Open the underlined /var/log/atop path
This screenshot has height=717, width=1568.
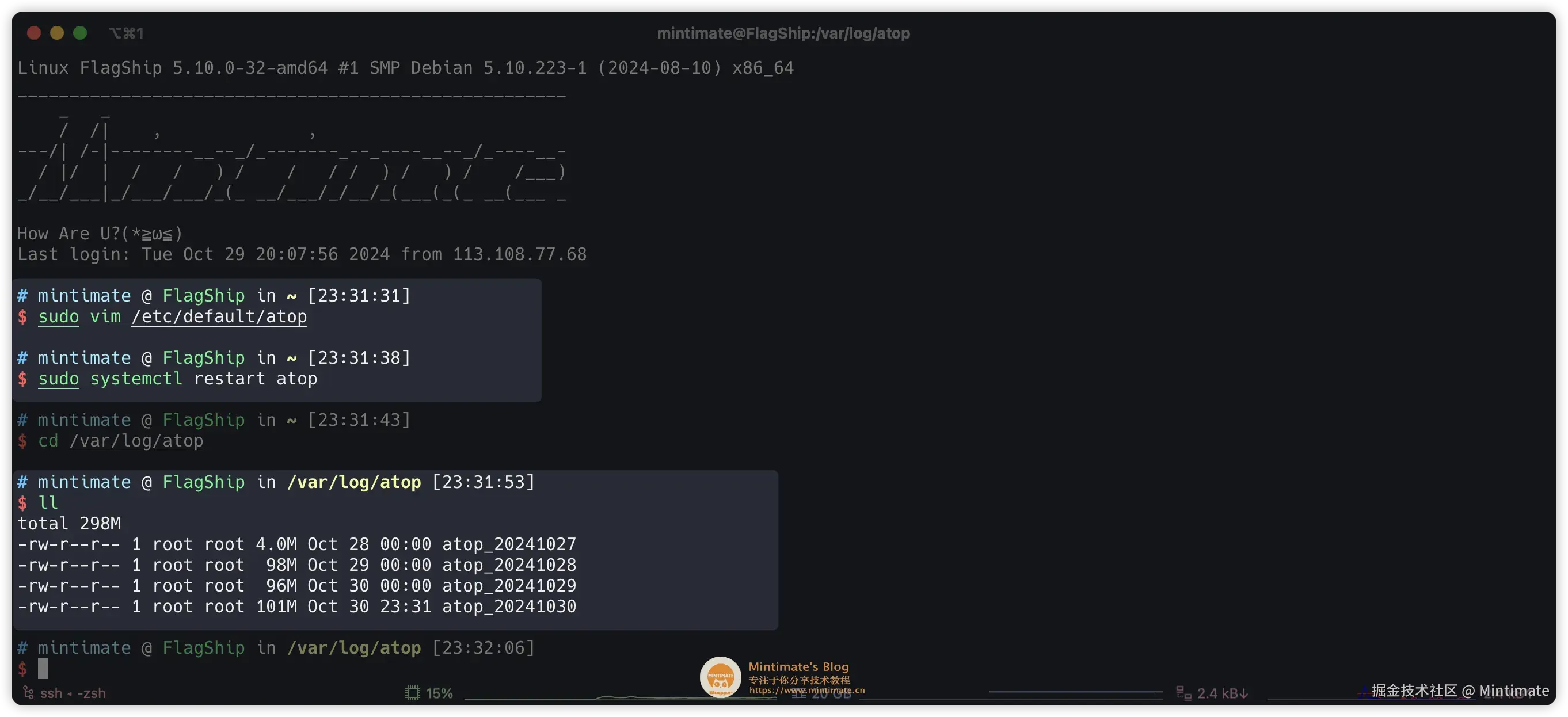136,441
